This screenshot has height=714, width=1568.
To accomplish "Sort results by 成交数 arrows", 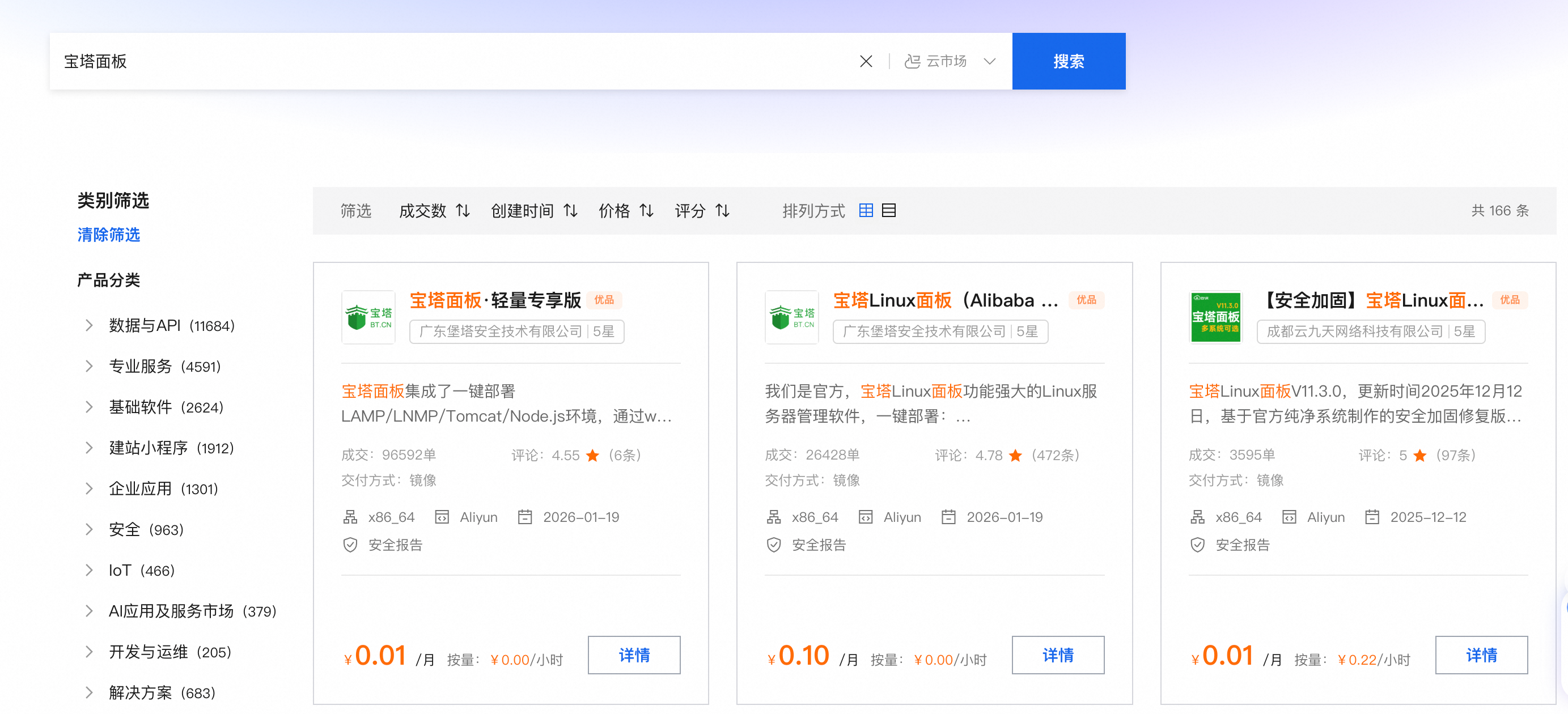I will point(463,211).
